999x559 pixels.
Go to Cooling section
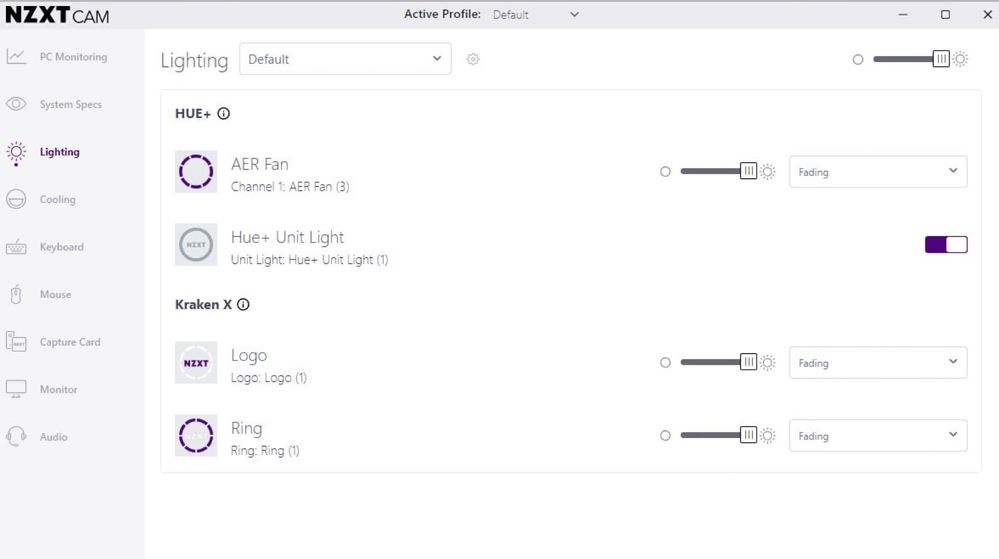[57, 200]
